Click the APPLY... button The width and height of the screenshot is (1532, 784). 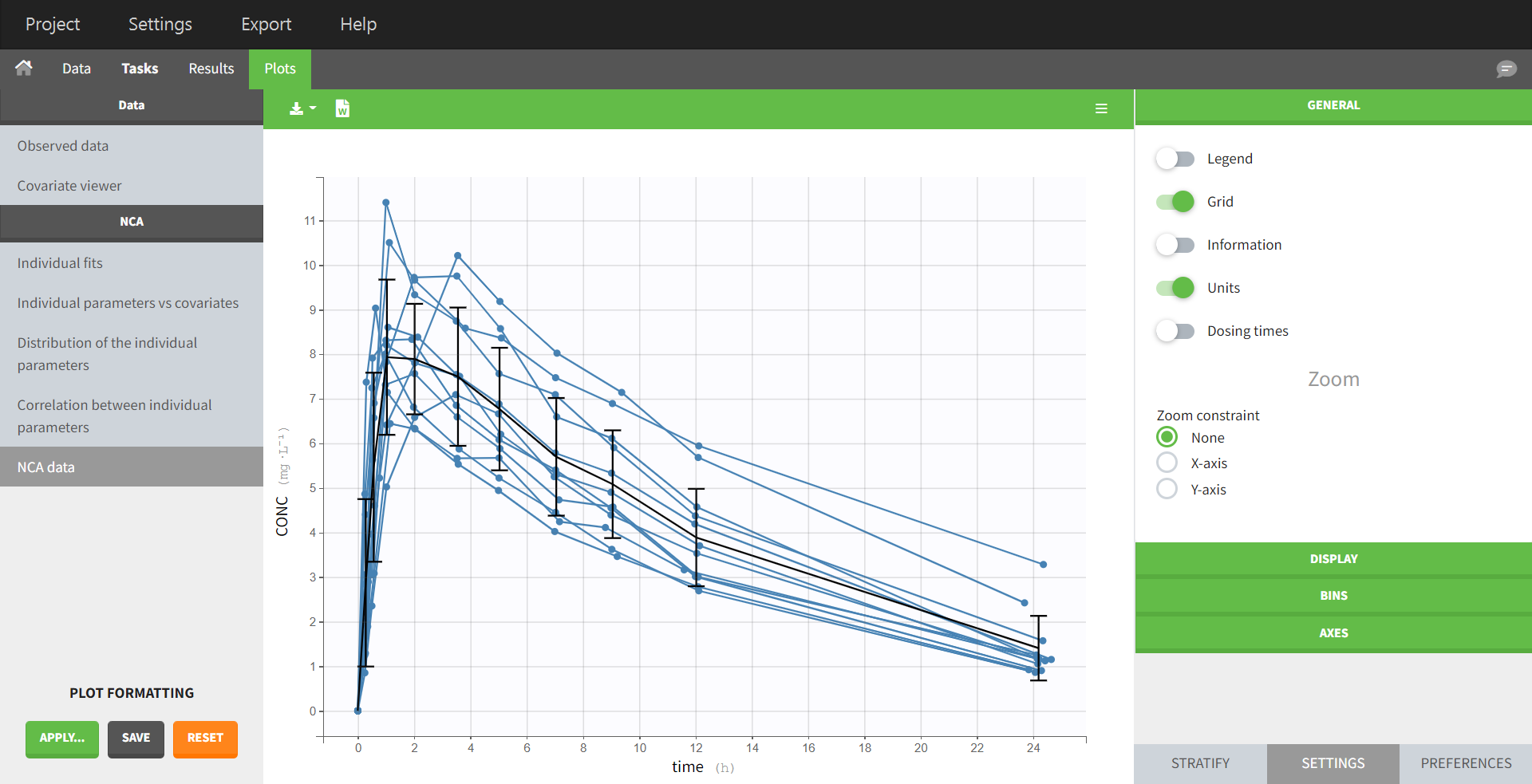[62, 739]
